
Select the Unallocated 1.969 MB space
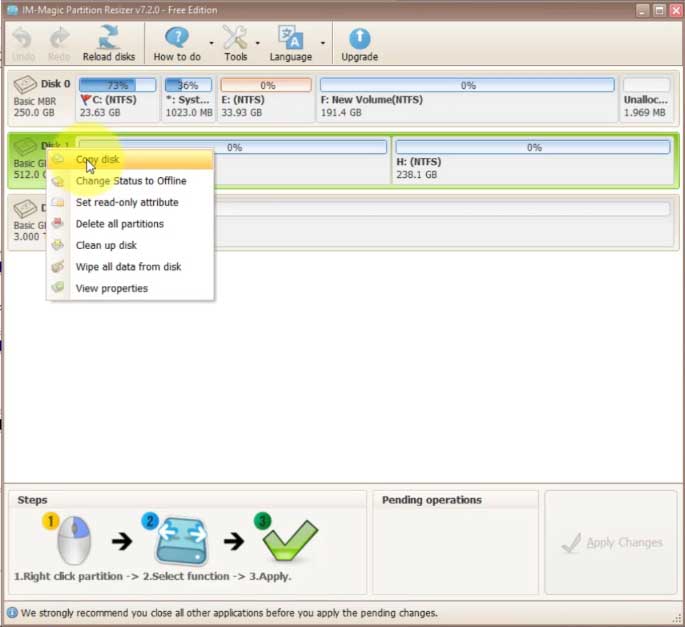(646, 99)
